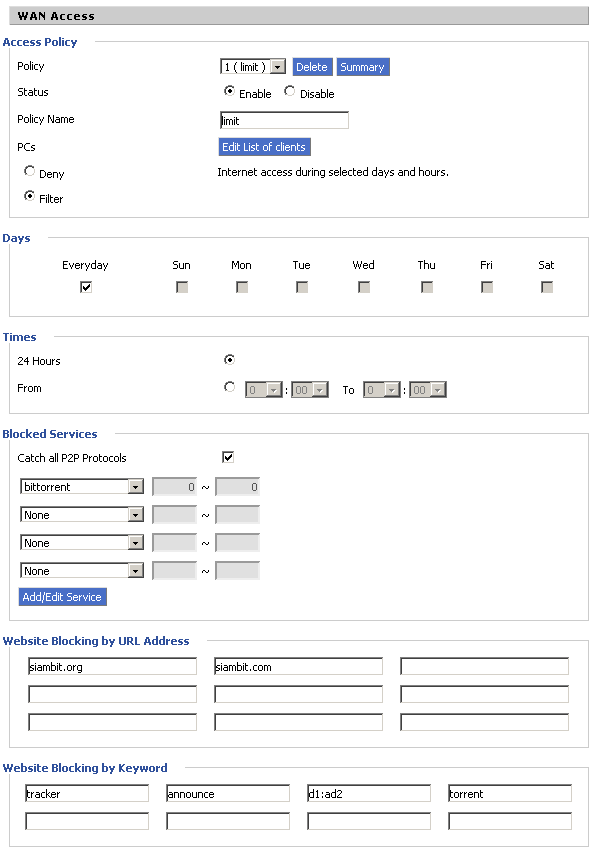Click the empty third URL field in first row
This screenshot has height=854, width=596.
[484, 667]
